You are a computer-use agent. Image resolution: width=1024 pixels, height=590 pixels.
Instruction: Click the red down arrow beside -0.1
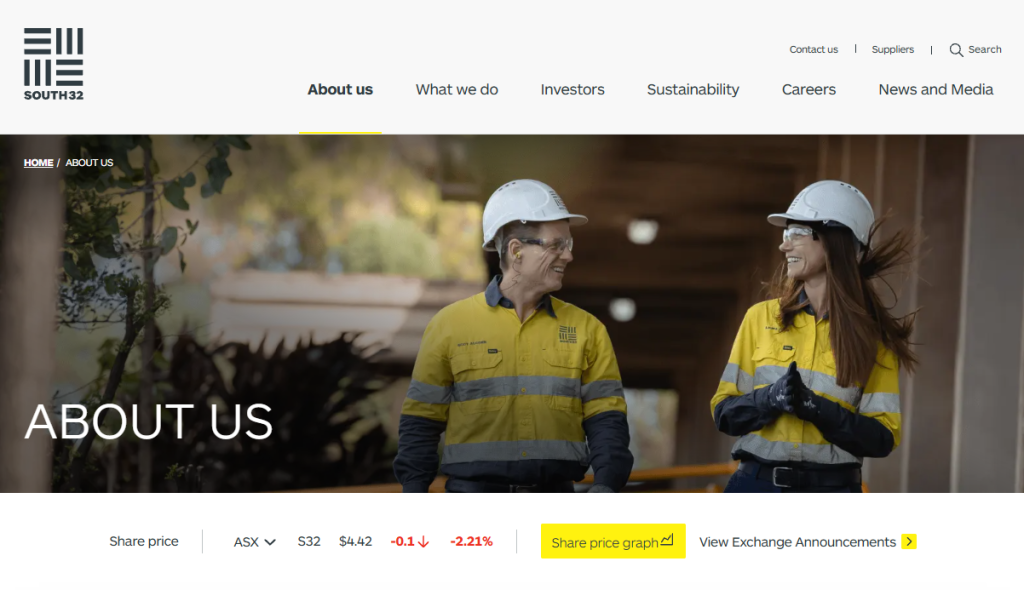pos(423,542)
